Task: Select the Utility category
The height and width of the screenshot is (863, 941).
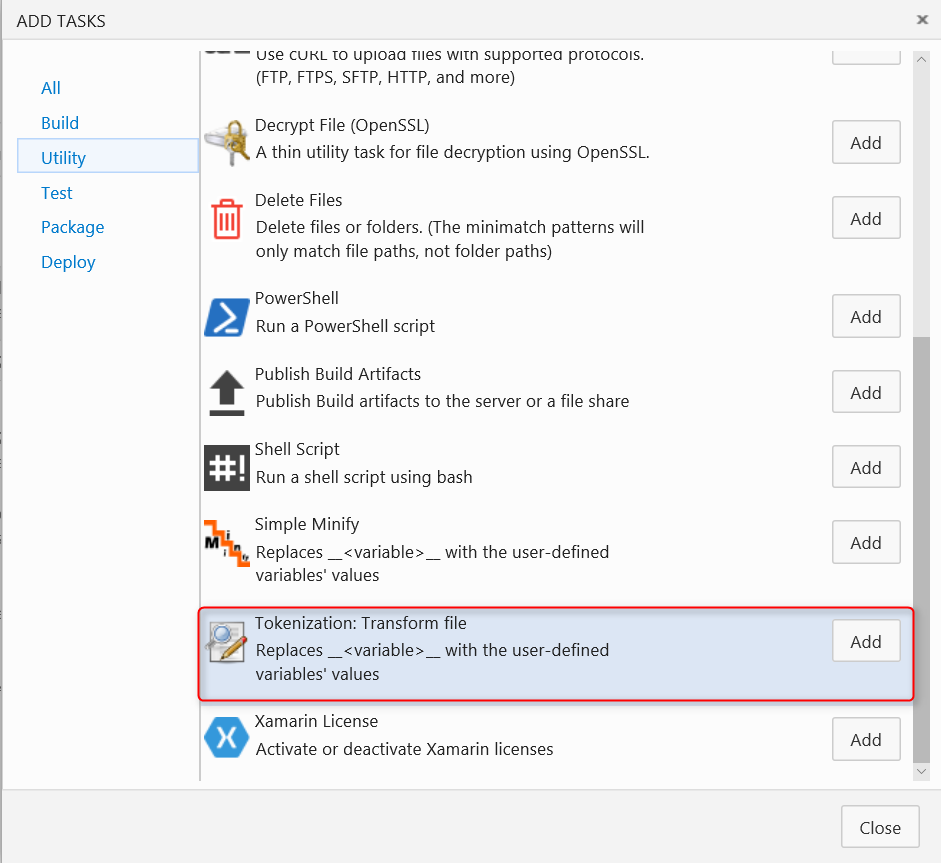Action: click(108, 156)
